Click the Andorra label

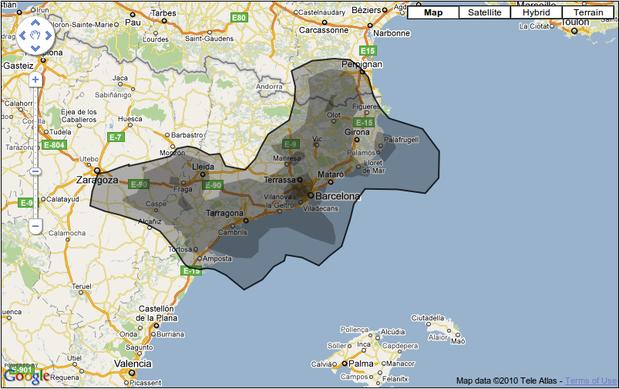tap(269, 86)
